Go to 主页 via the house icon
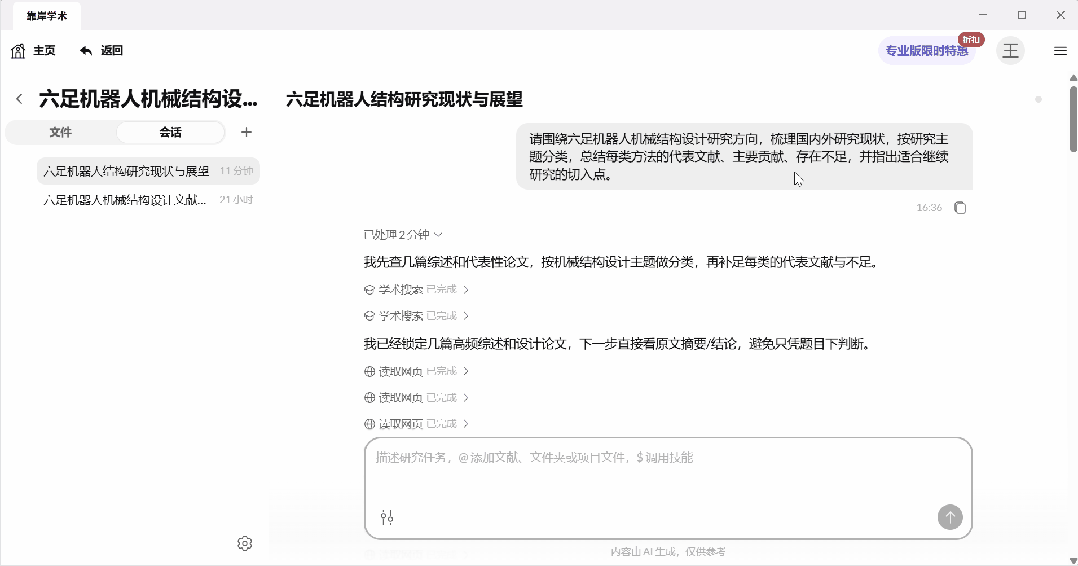The width and height of the screenshot is (1078, 566). click(19, 51)
